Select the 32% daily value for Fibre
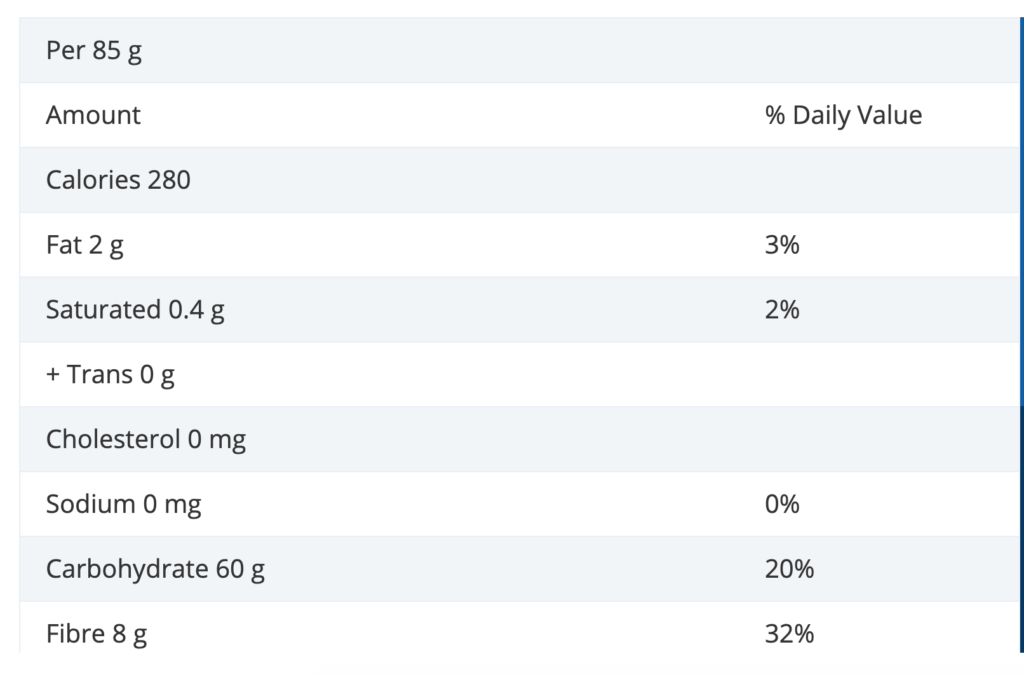 (789, 634)
